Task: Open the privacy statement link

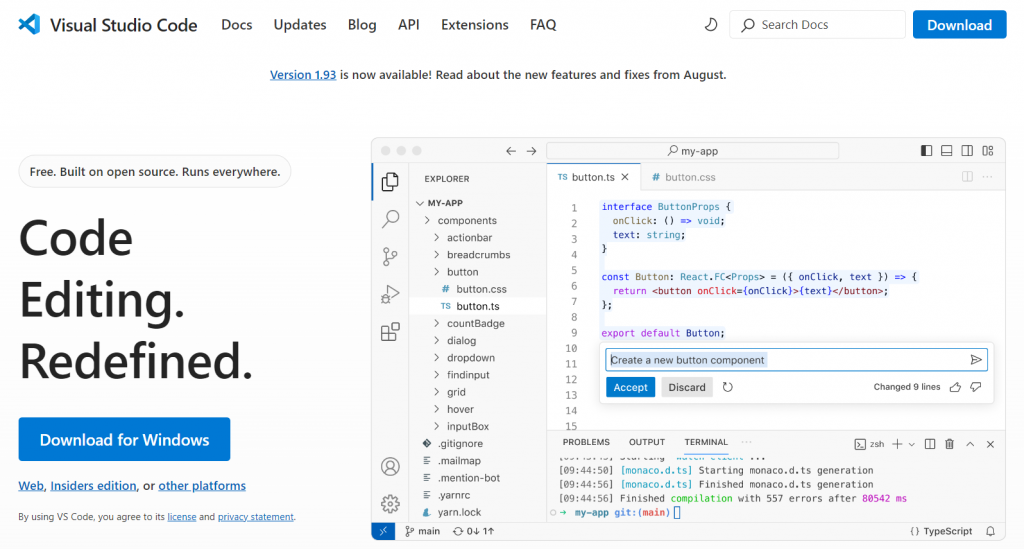Action: [x=255, y=516]
